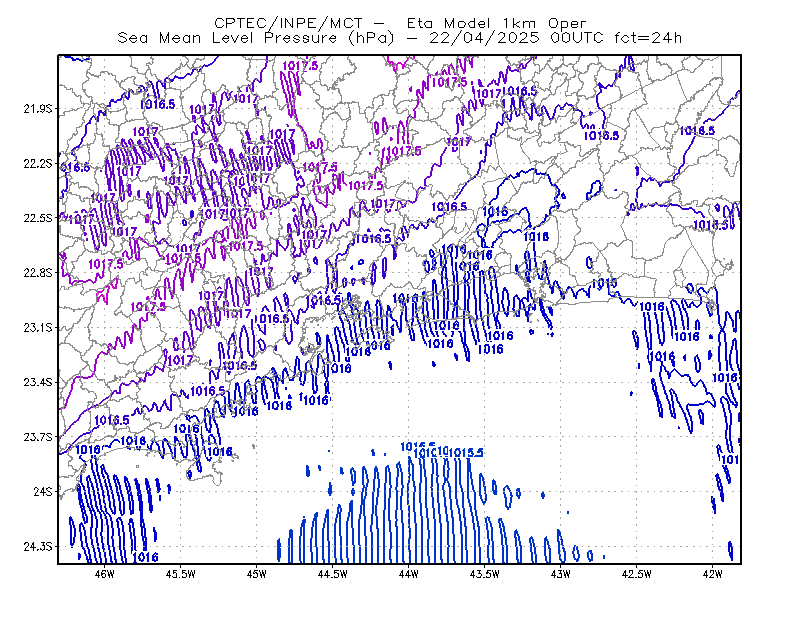Screen dimensions: 800x618
Task: Click the 21.9S latitude axis label
Action: pyautogui.click(x=38, y=109)
